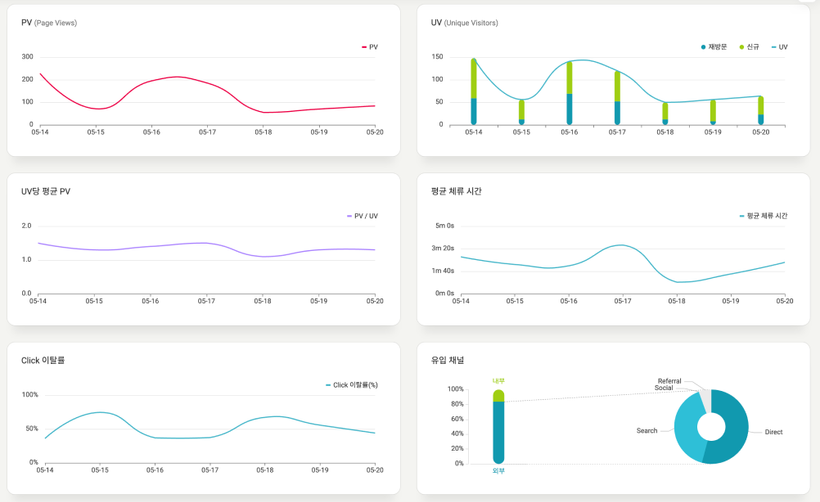Click the 05-16 stacked bar in UV chart

[x=569, y=93]
